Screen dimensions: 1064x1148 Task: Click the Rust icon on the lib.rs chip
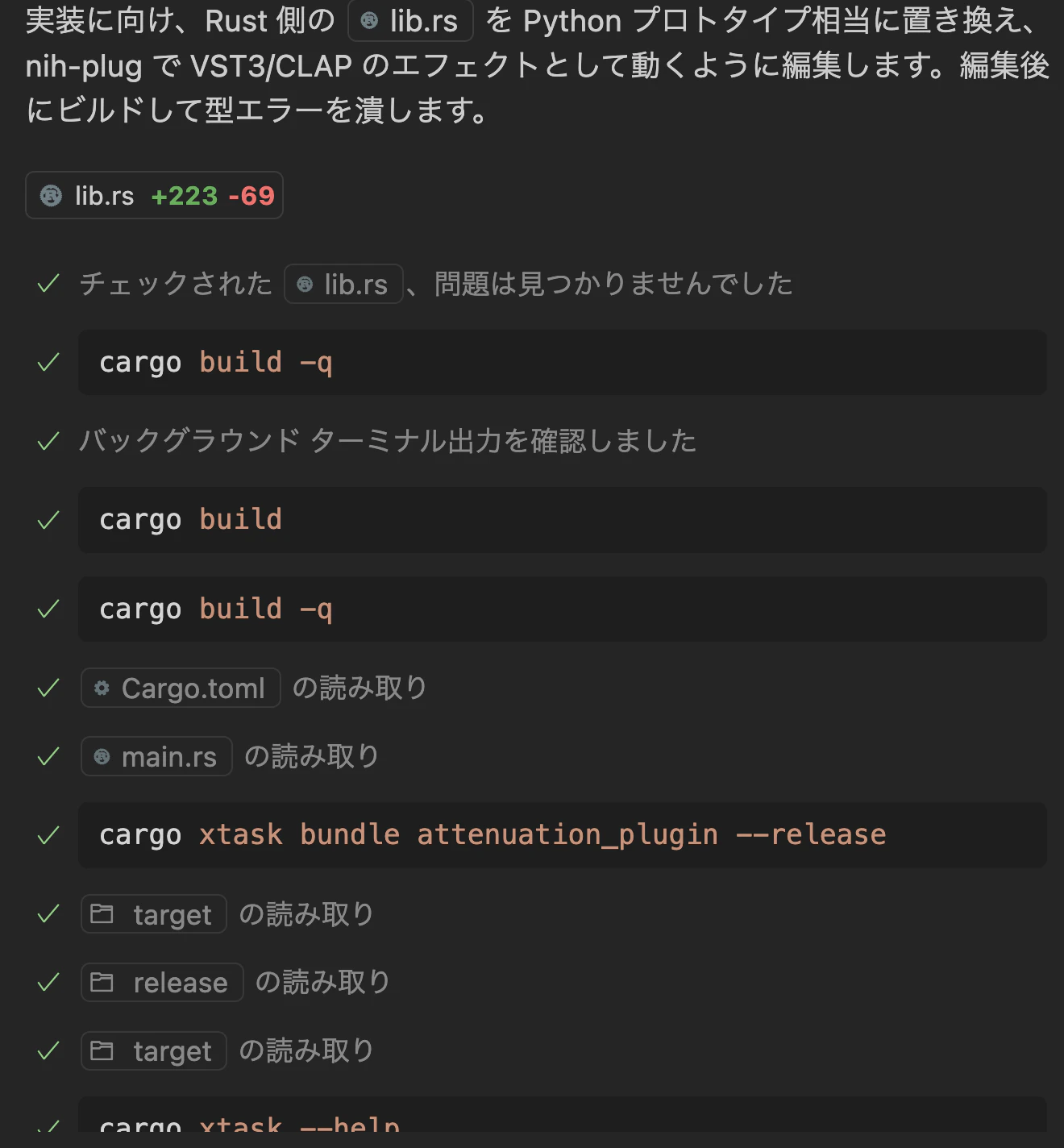(372, 21)
